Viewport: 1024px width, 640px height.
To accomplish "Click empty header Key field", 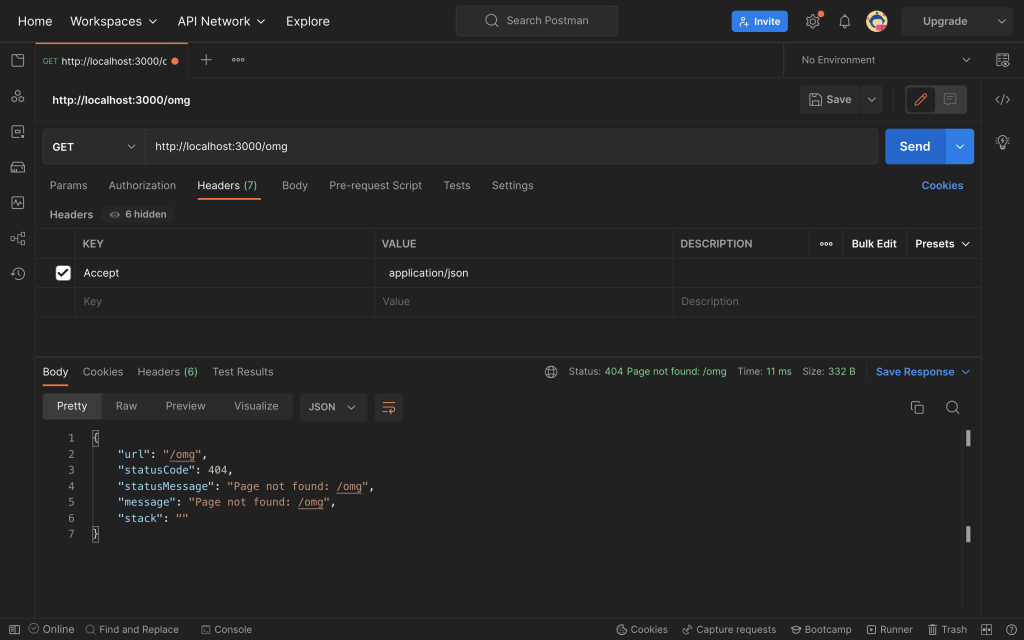I will tap(225, 302).
